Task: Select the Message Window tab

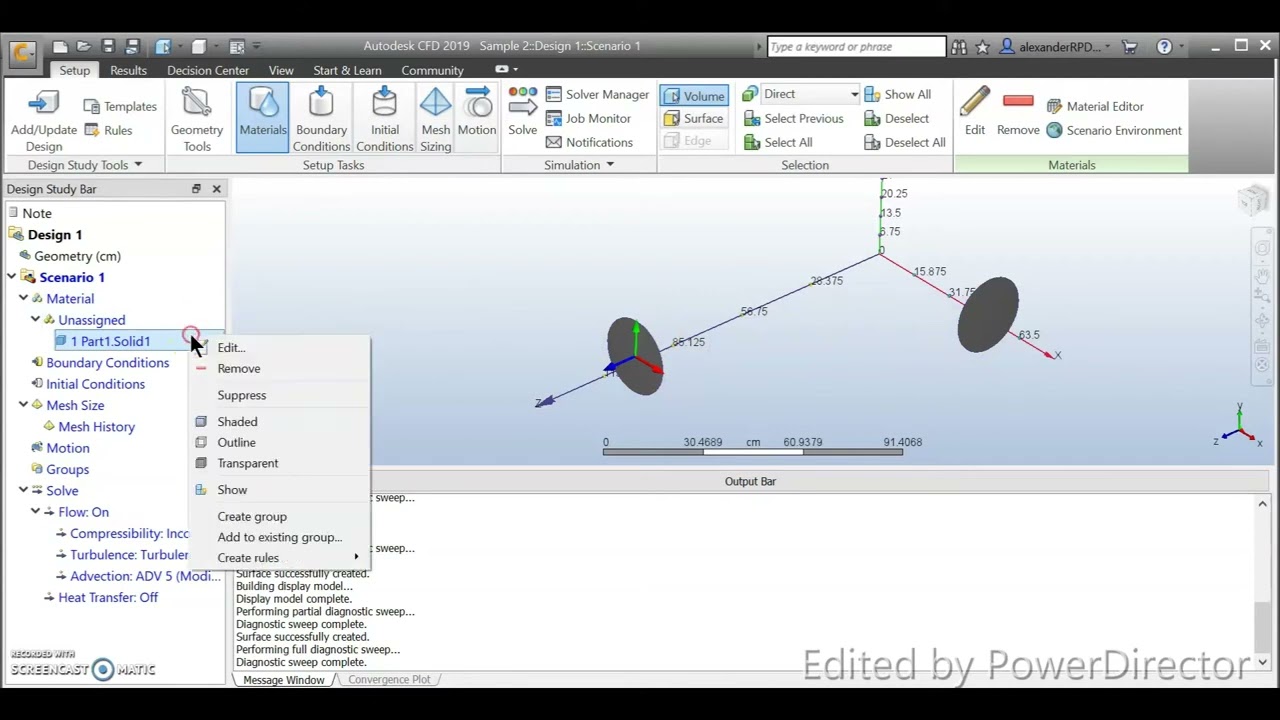Action: [284, 680]
